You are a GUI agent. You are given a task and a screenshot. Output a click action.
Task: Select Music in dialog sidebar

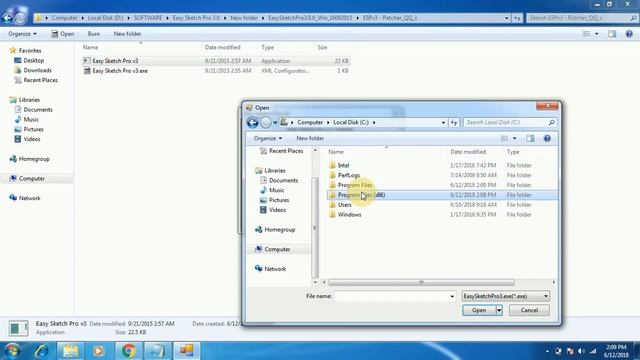click(x=272, y=190)
